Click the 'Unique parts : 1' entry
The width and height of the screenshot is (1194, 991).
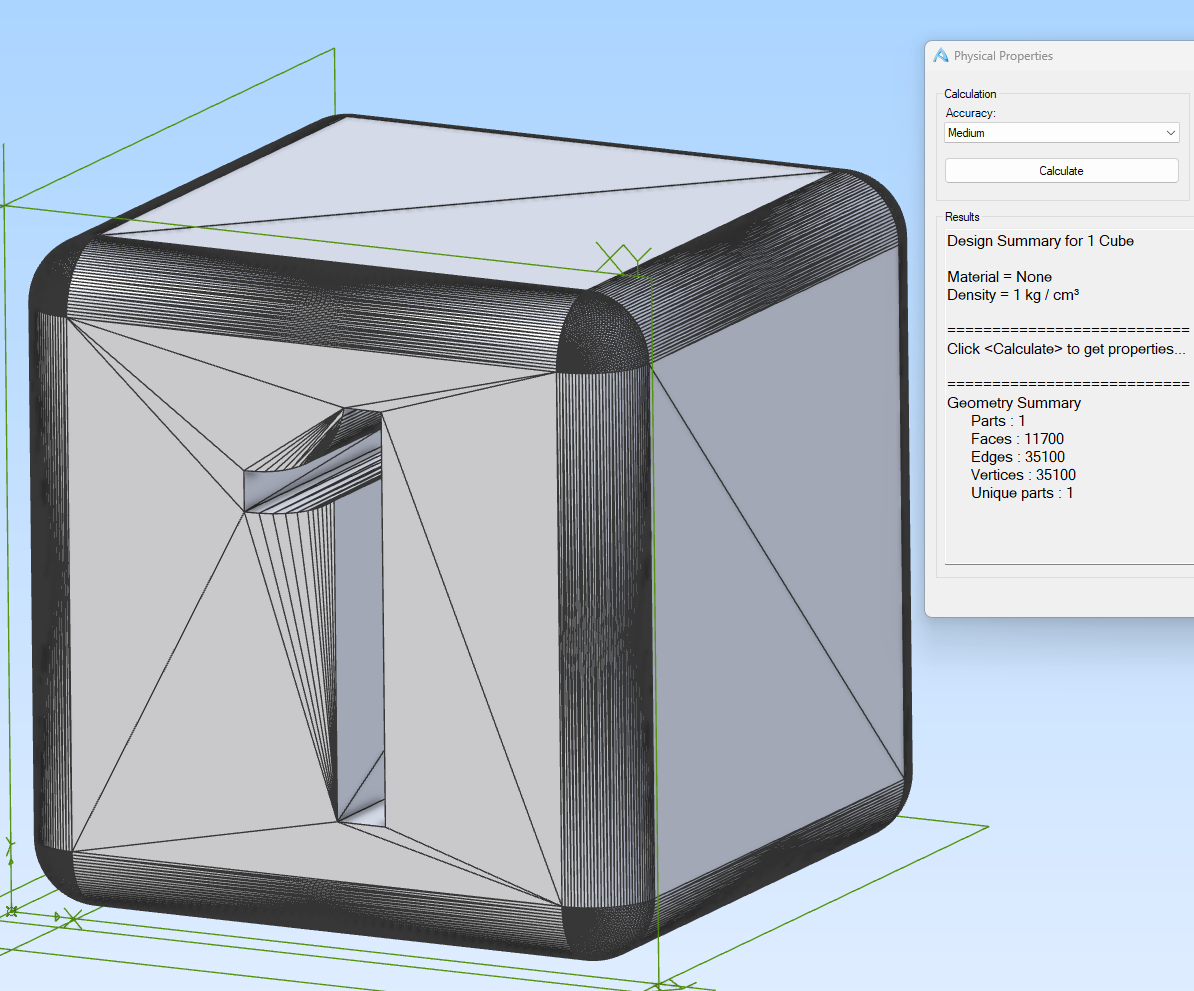(1021, 493)
